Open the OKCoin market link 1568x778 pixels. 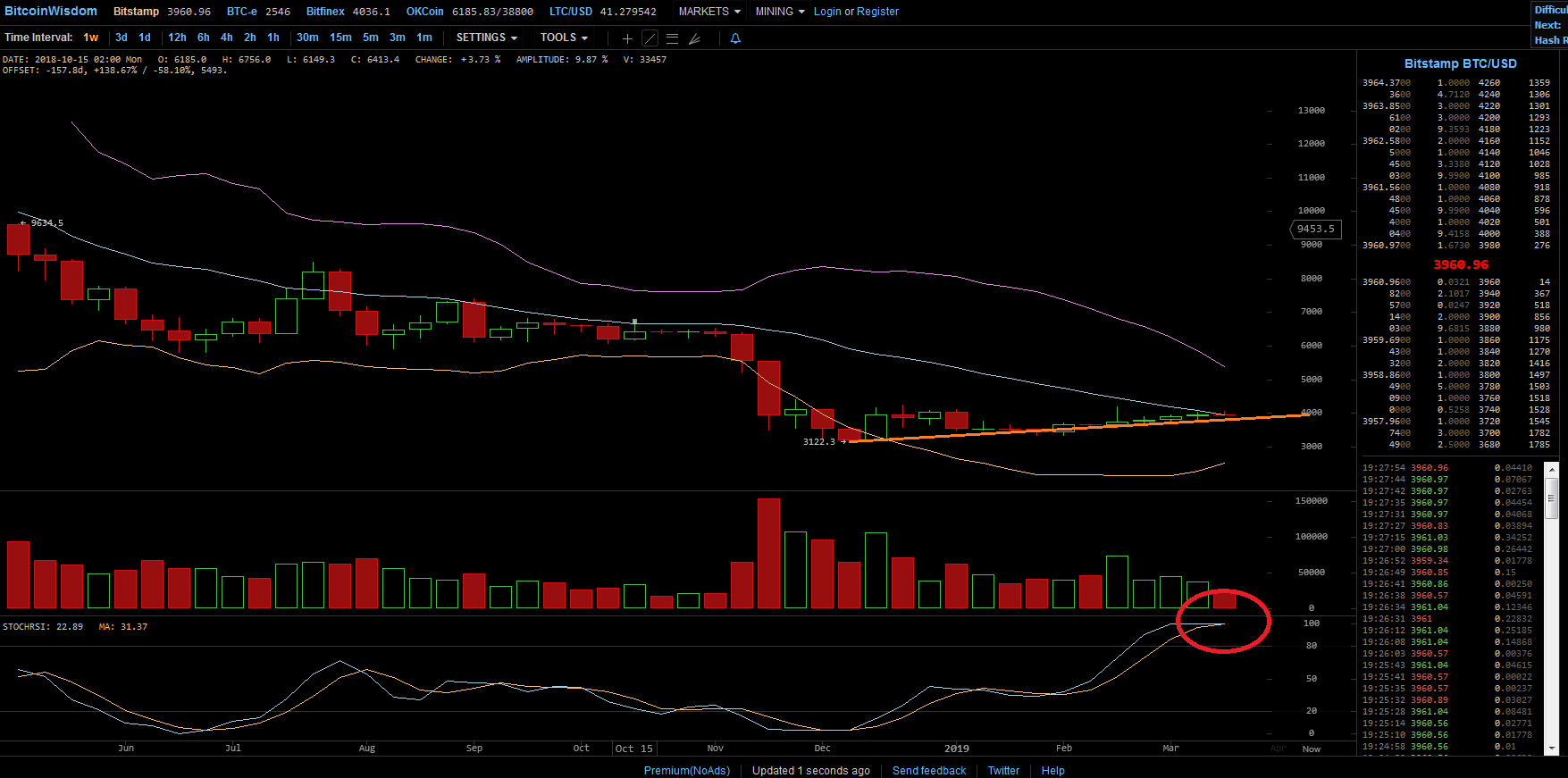pyautogui.click(x=424, y=12)
